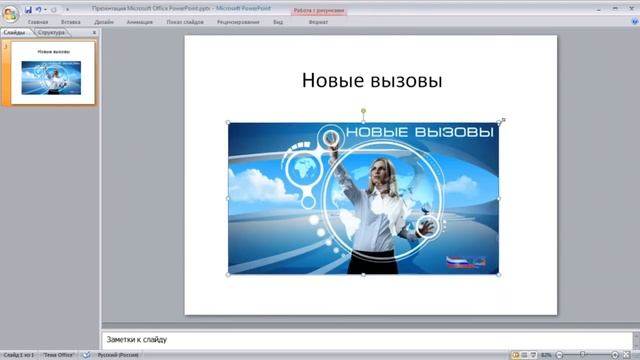Select the Слайды pane tab

(15, 32)
